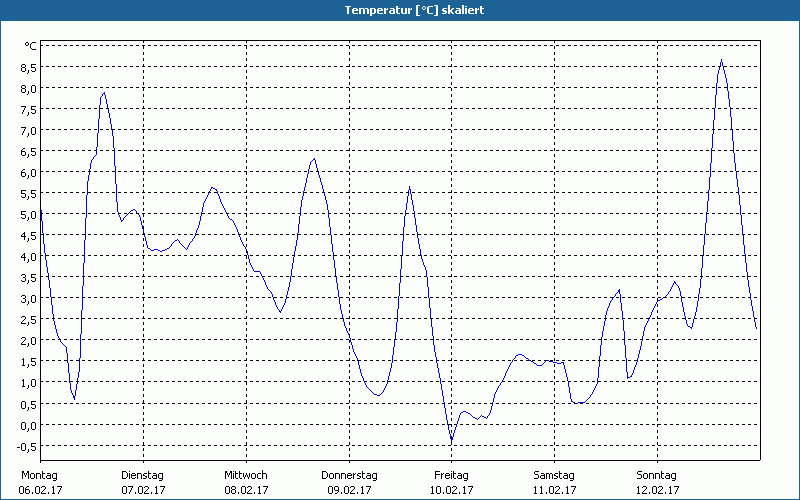Select the 7,0 y-axis label

[28, 130]
